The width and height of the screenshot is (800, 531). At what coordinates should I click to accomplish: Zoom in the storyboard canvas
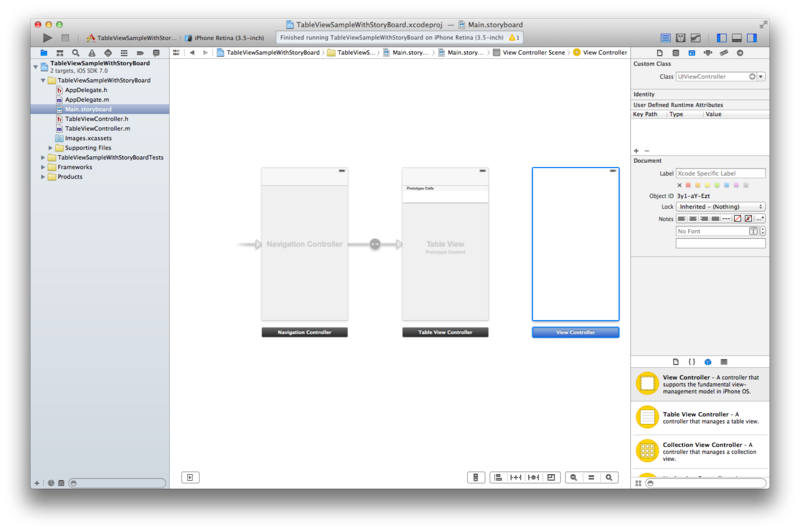pos(609,477)
